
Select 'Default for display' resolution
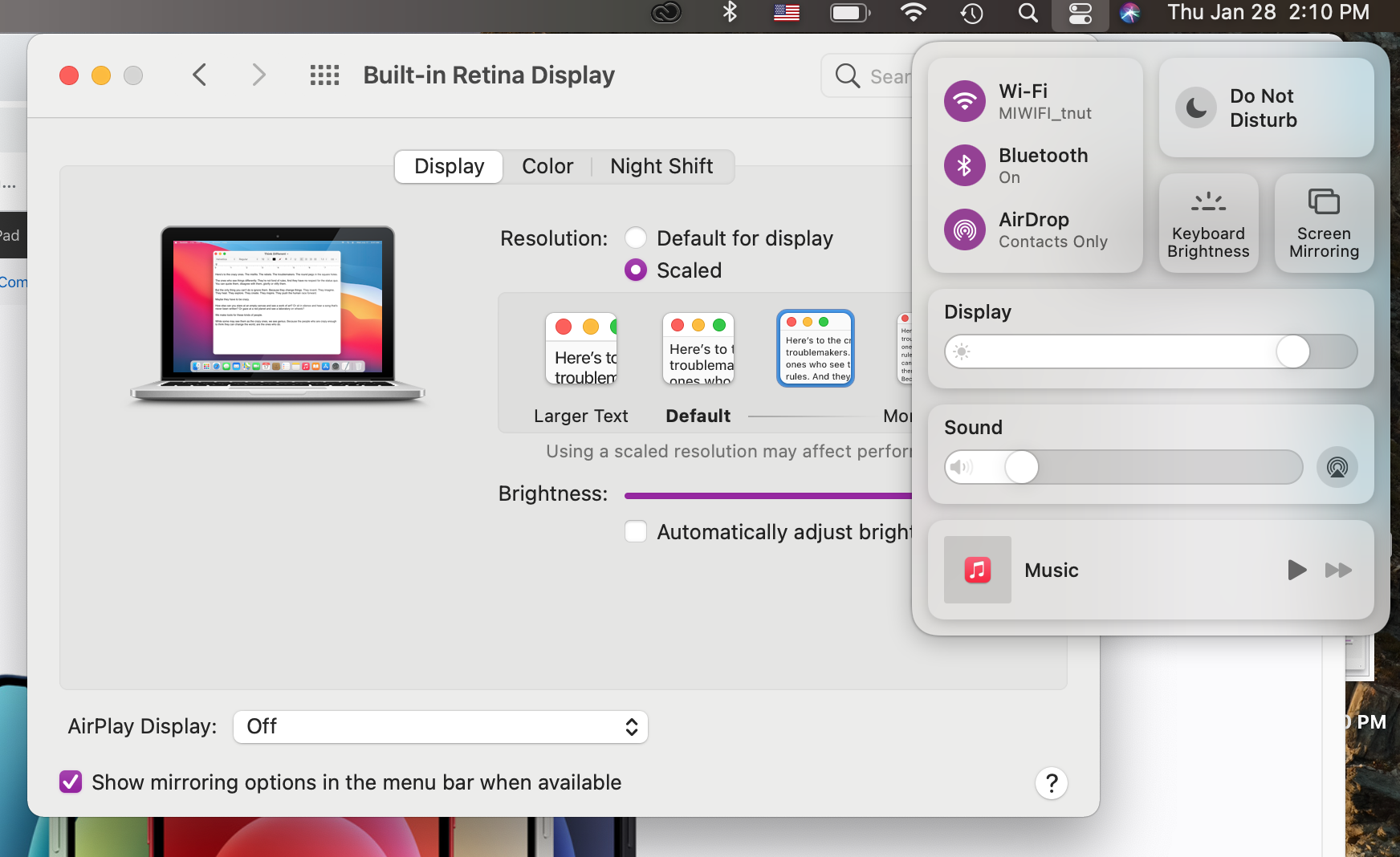coord(636,238)
